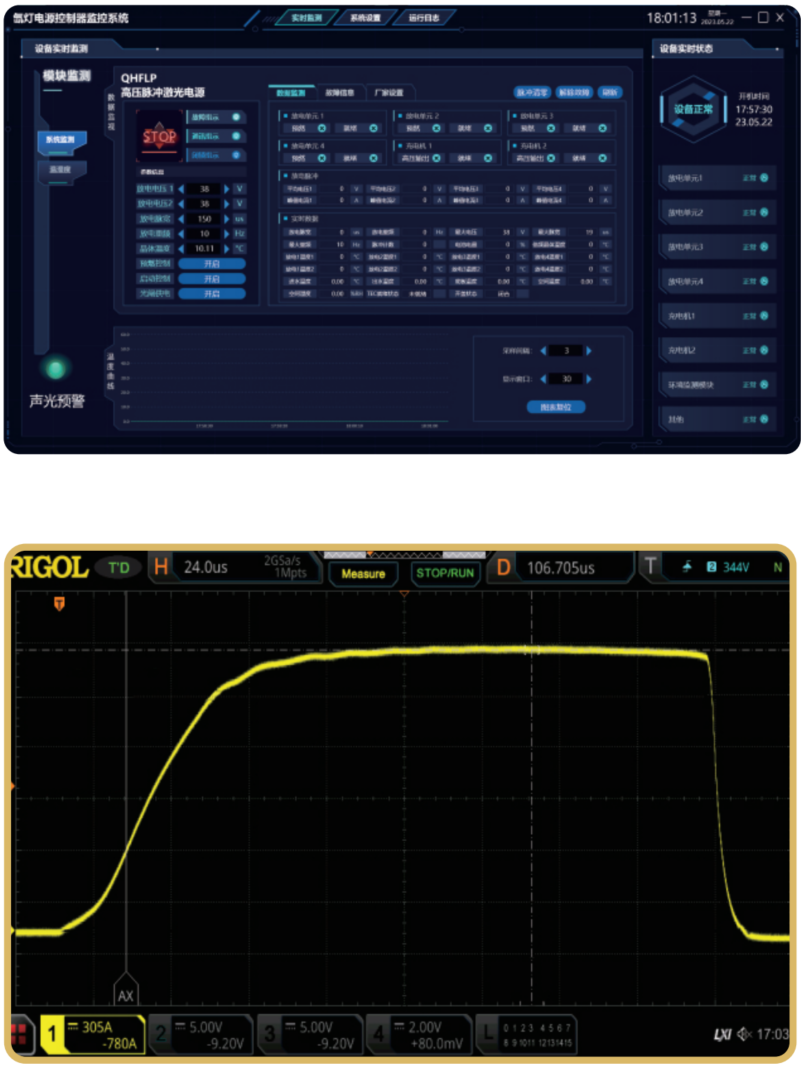The width and height of the screenshot is (801, 1071).
Task: Toggle the 光闸供电 开启 switch
Action: click(x=211, y=294)
